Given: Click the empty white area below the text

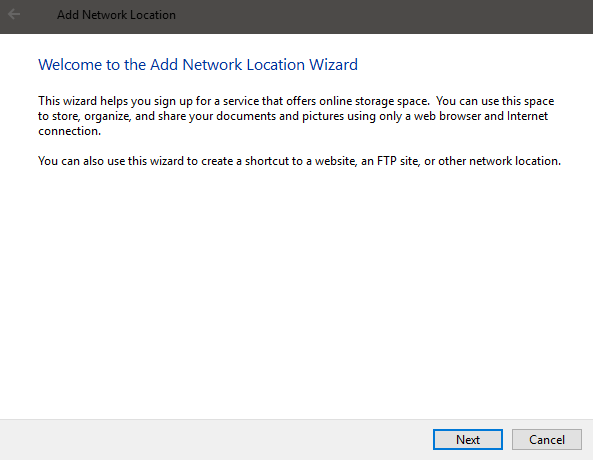Looking at the screenshot, I should pyautogui.click(x=296, y=291).
